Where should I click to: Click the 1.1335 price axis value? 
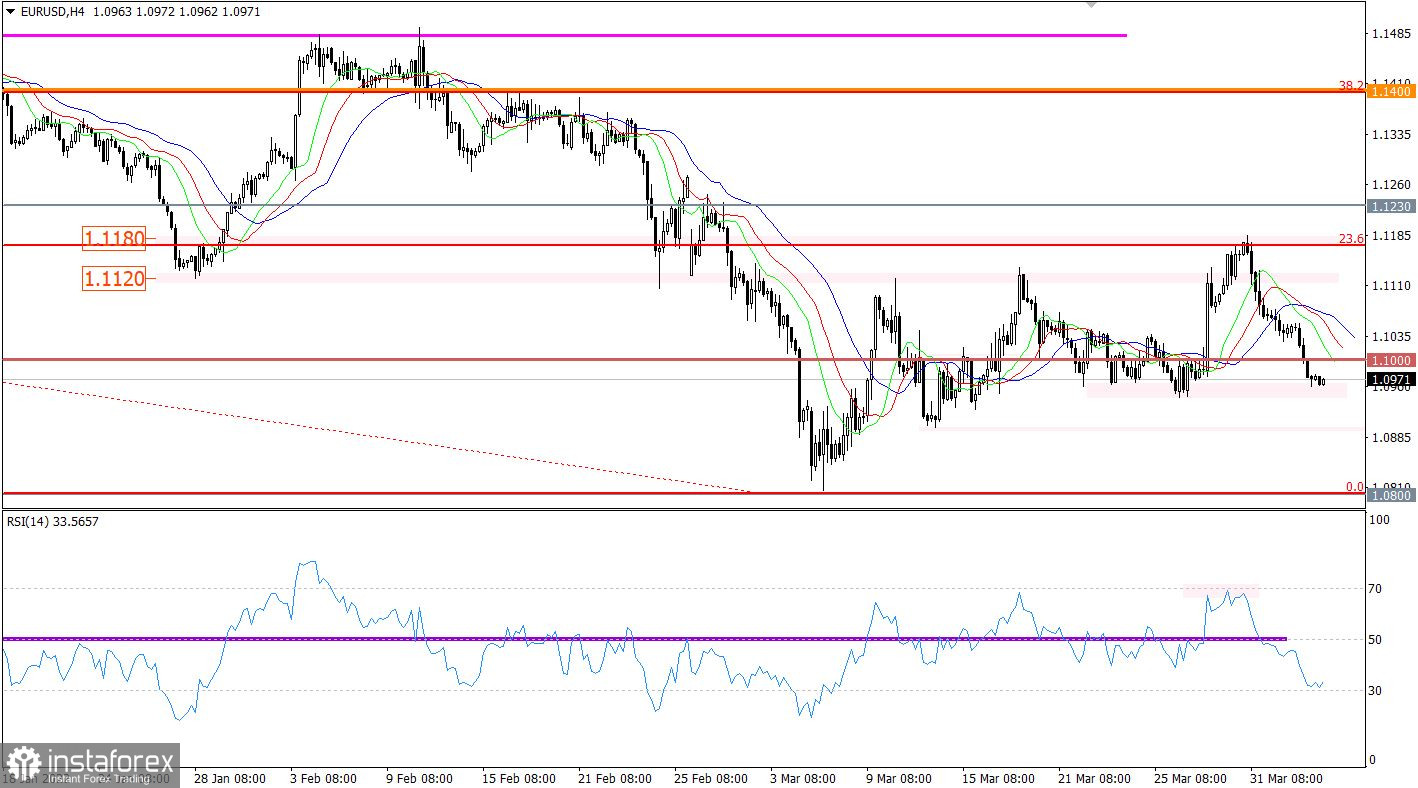coord(1392,134)
